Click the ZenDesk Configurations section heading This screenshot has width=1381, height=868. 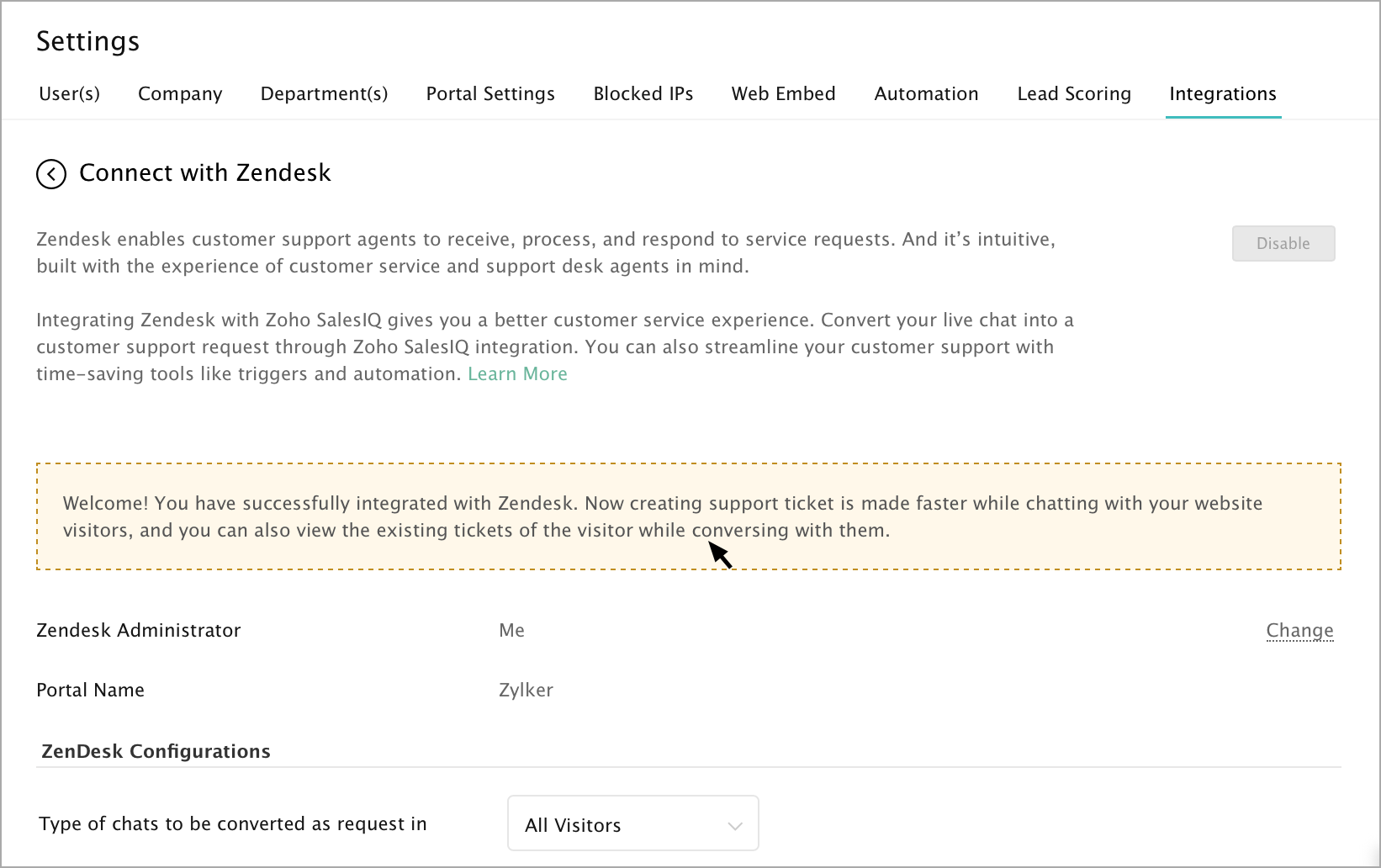pyautogui.click(x=156, y=751)
